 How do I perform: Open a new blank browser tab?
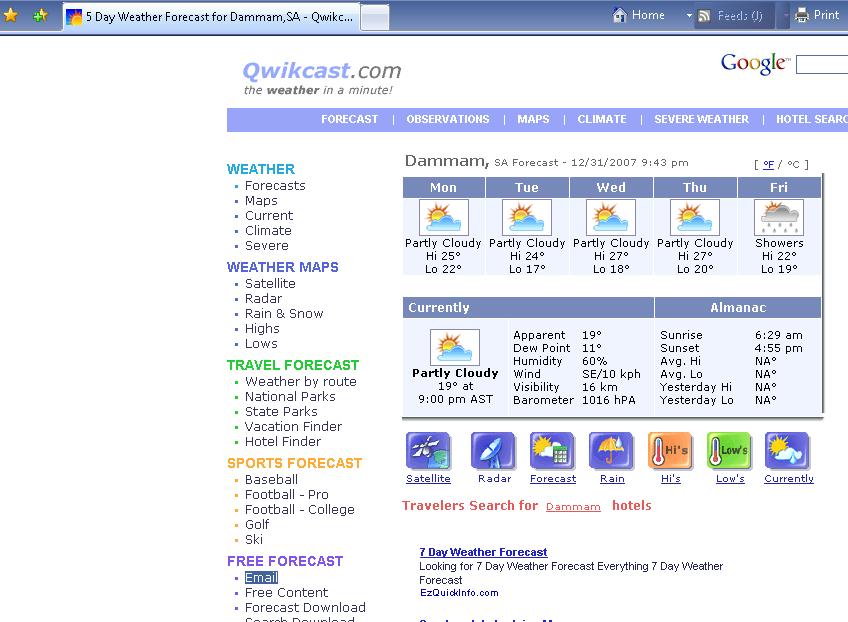click(374, 17)
